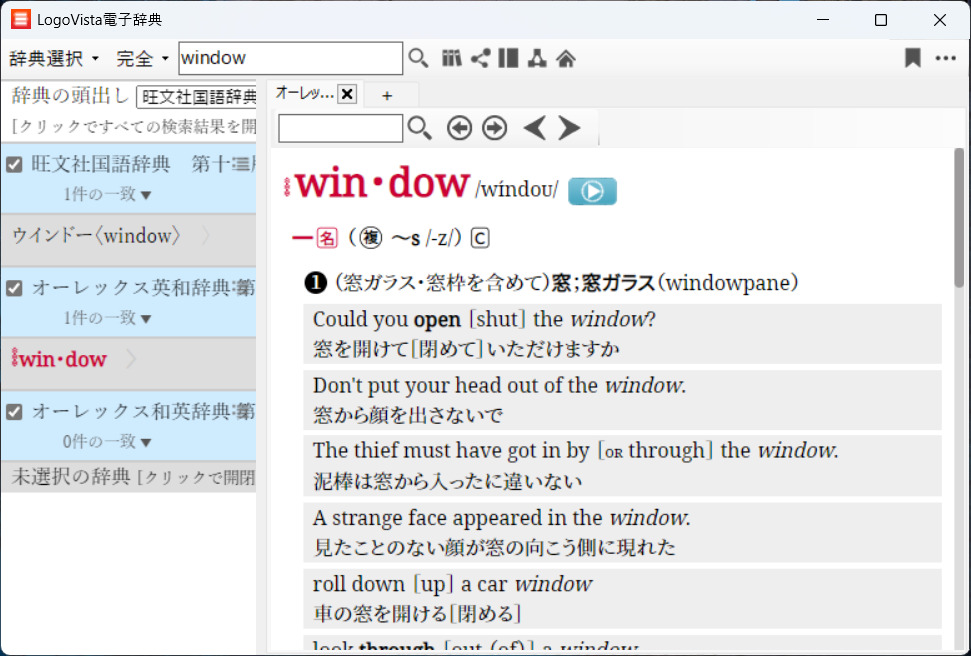Screen dimensions: 971x656
Task: Click the share icon in the toolbar
Action: pos(480,59)
